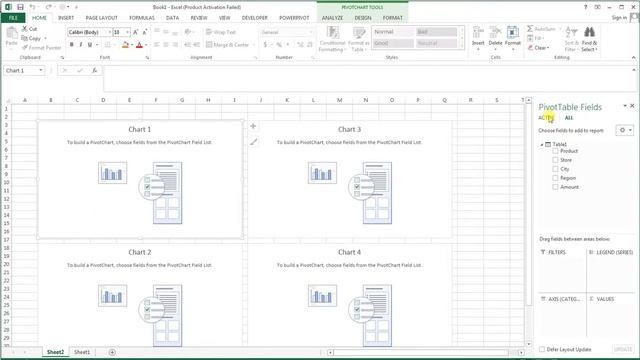The width and height of the screenshot is (640, 360).
Task: Open Sort & Filter
Action: click(x=571, y=39)
